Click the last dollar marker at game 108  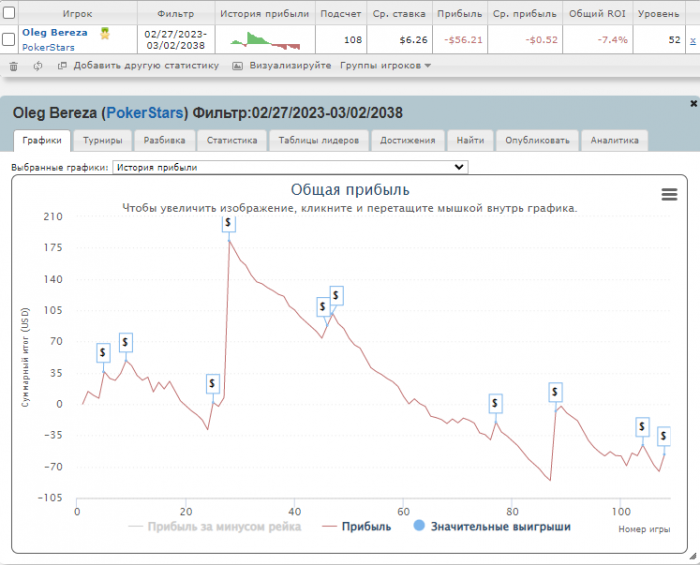click(663, 436)
